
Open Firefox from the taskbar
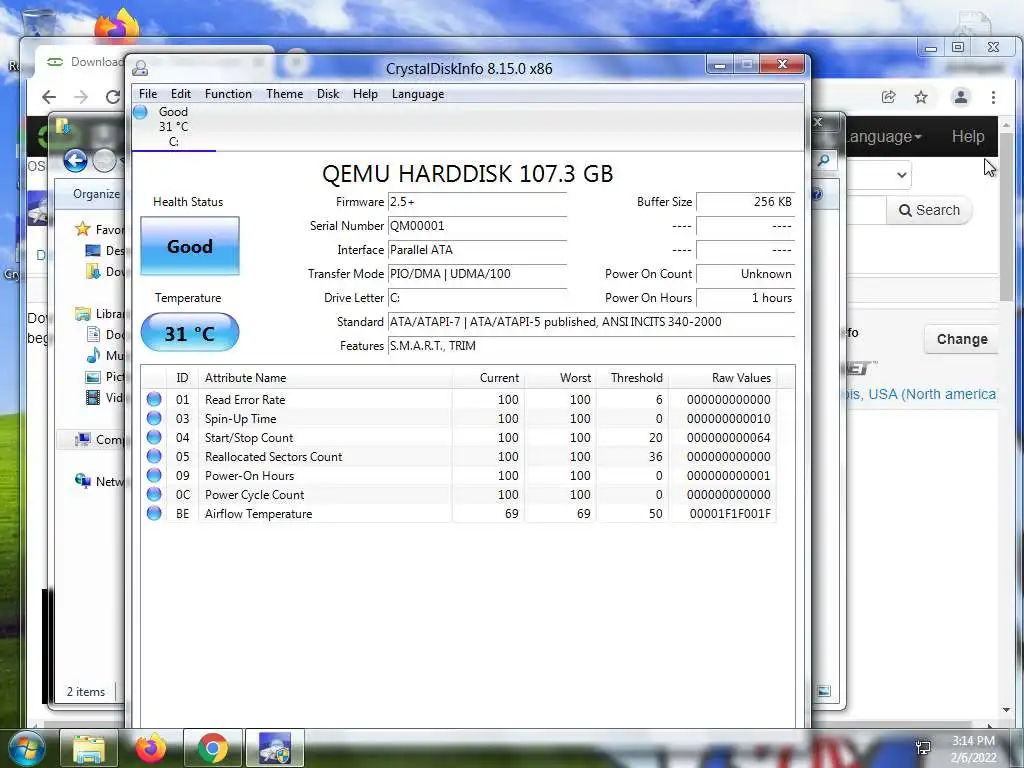tap(151, 748)
